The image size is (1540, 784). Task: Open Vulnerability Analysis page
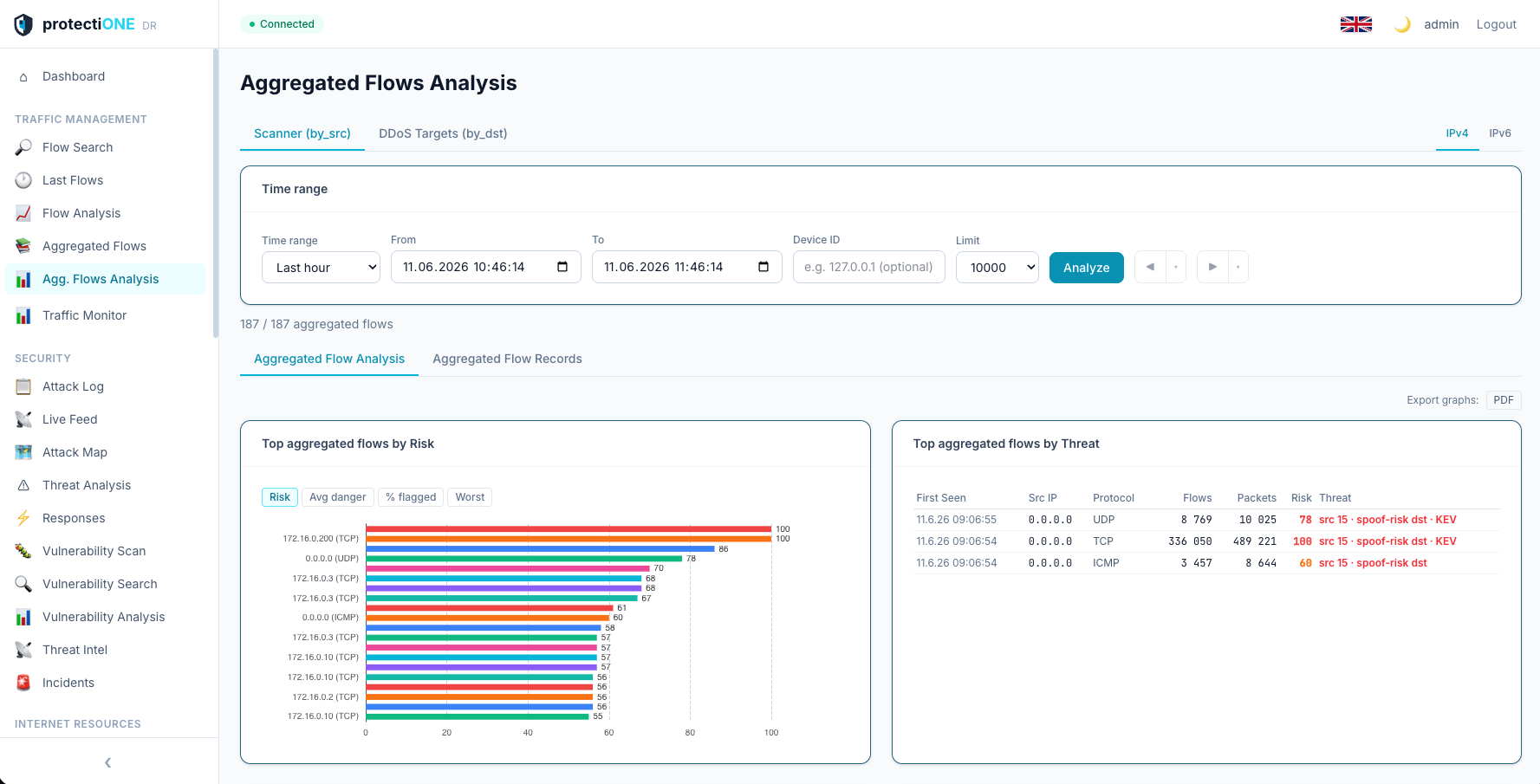(104, 617)
